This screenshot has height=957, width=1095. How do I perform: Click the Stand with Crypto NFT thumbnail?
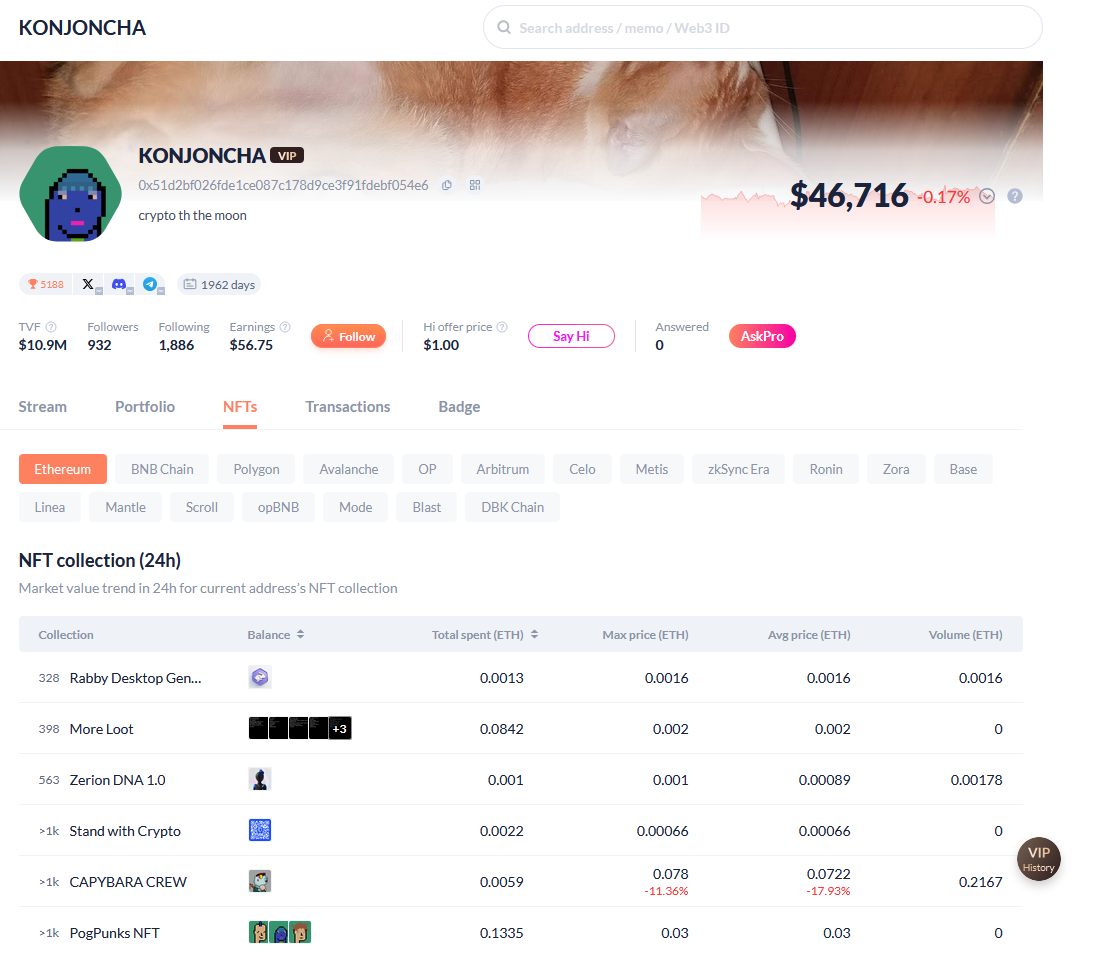pos(260,831)
